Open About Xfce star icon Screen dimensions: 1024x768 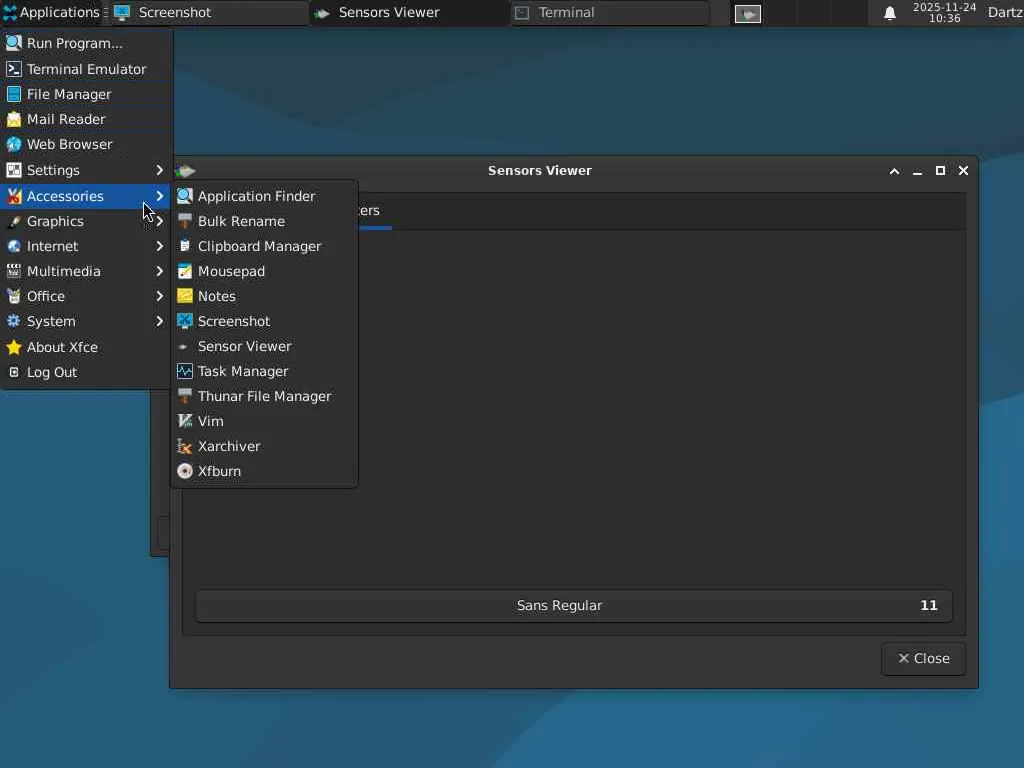pyautogui.click(x=14, y=347)
